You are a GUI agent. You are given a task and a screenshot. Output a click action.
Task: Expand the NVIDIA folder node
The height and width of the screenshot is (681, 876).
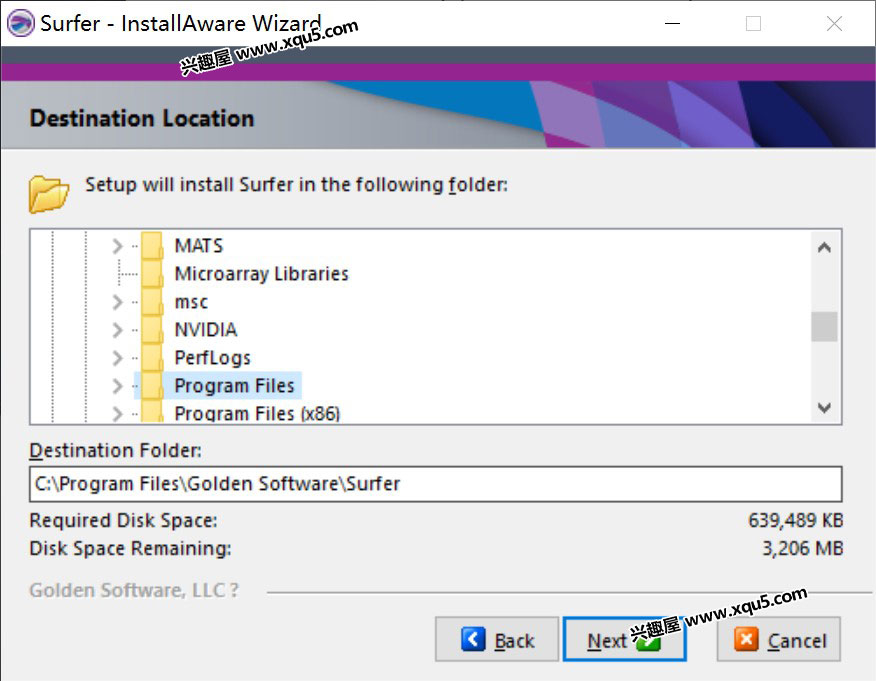click(x=117, y=330)
